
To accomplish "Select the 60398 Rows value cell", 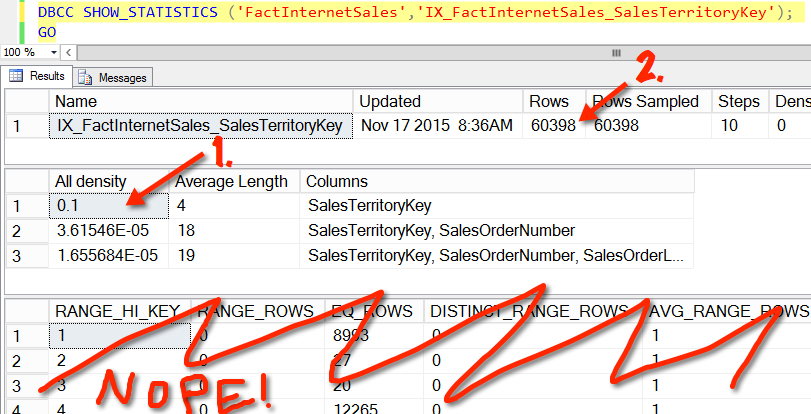I will coord(548,126).
